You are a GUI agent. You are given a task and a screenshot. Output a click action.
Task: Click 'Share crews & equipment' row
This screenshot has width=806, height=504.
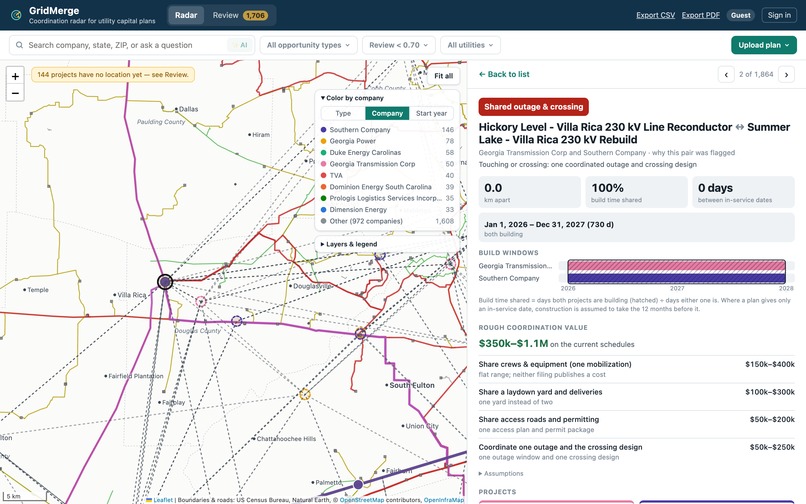tap(636, 369)
